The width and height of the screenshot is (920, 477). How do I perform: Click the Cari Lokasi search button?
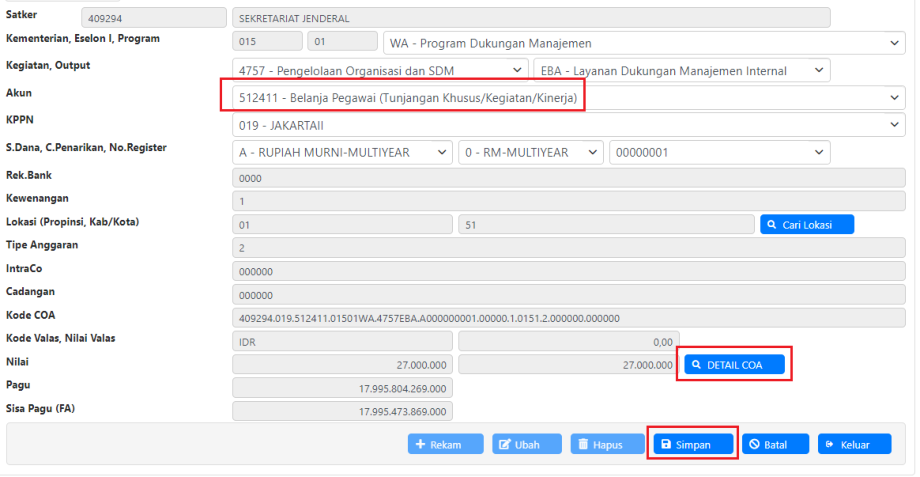[x=807, y=225]
